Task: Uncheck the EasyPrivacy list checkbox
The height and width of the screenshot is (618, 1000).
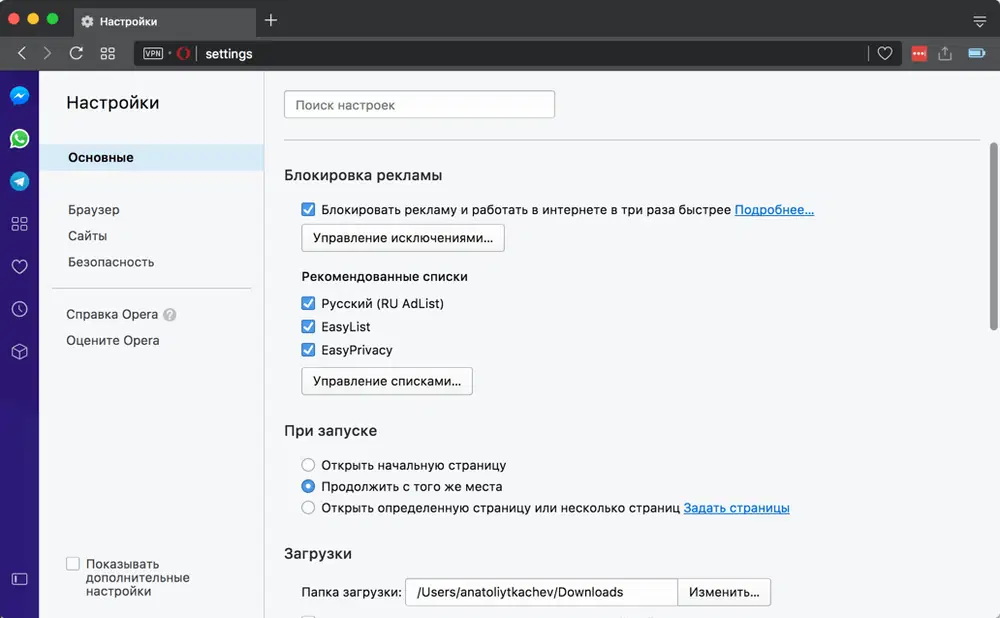Action: pos(308,350)
